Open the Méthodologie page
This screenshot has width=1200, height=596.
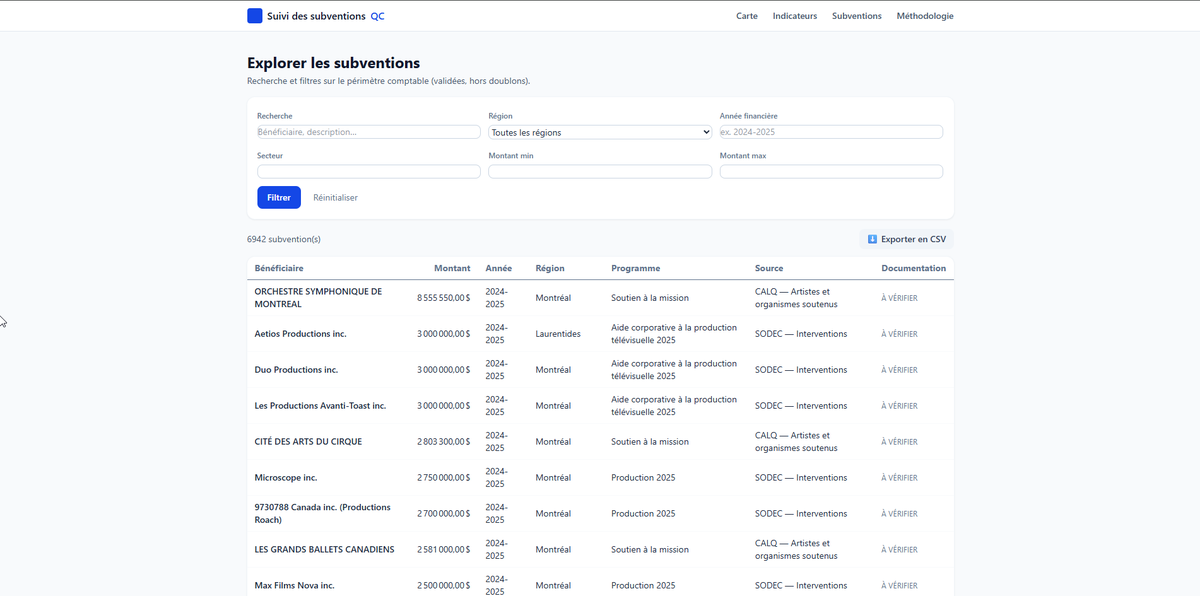(925, 16)
